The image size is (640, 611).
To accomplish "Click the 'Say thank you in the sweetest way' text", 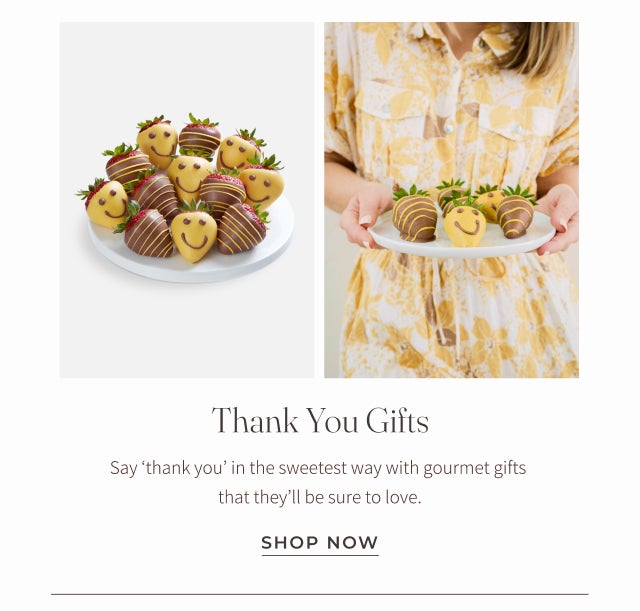I will coord(318,468).
